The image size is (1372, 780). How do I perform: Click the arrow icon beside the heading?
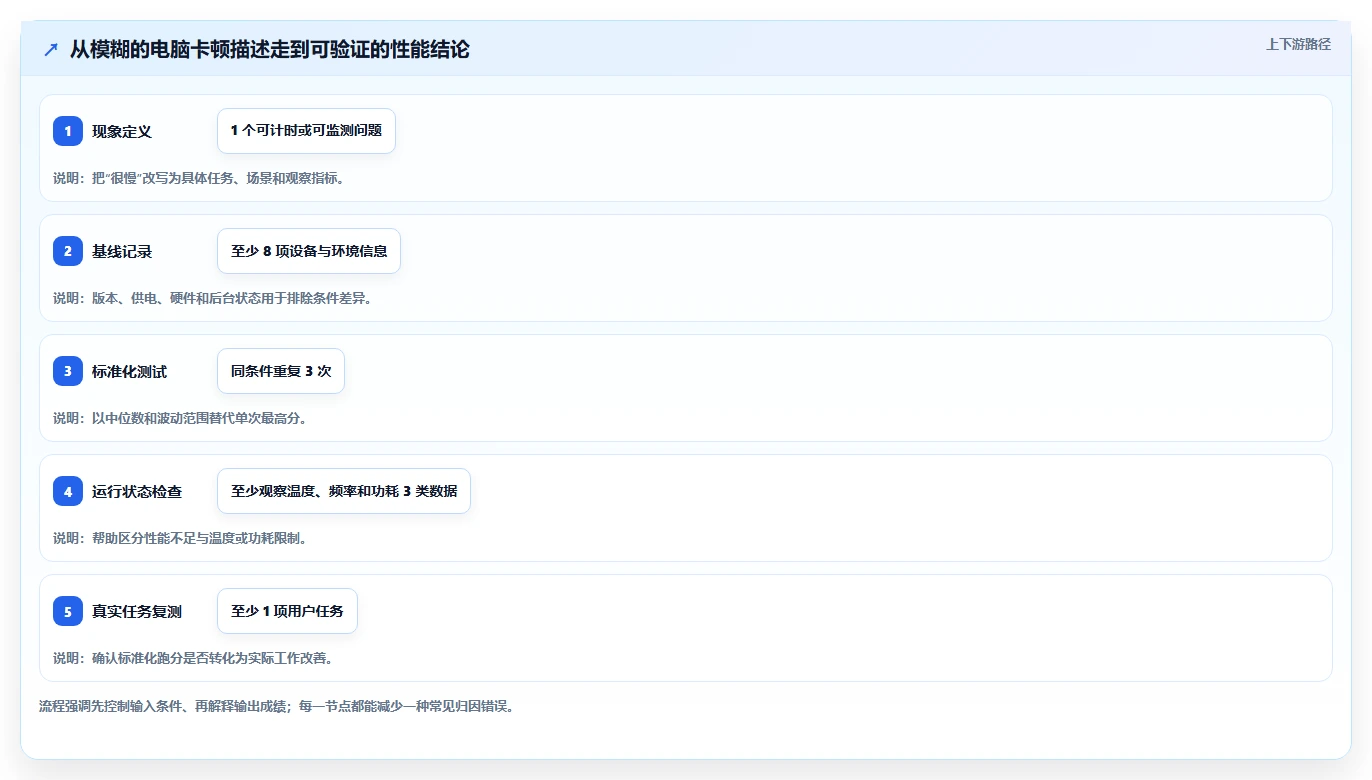coord(51,49)
